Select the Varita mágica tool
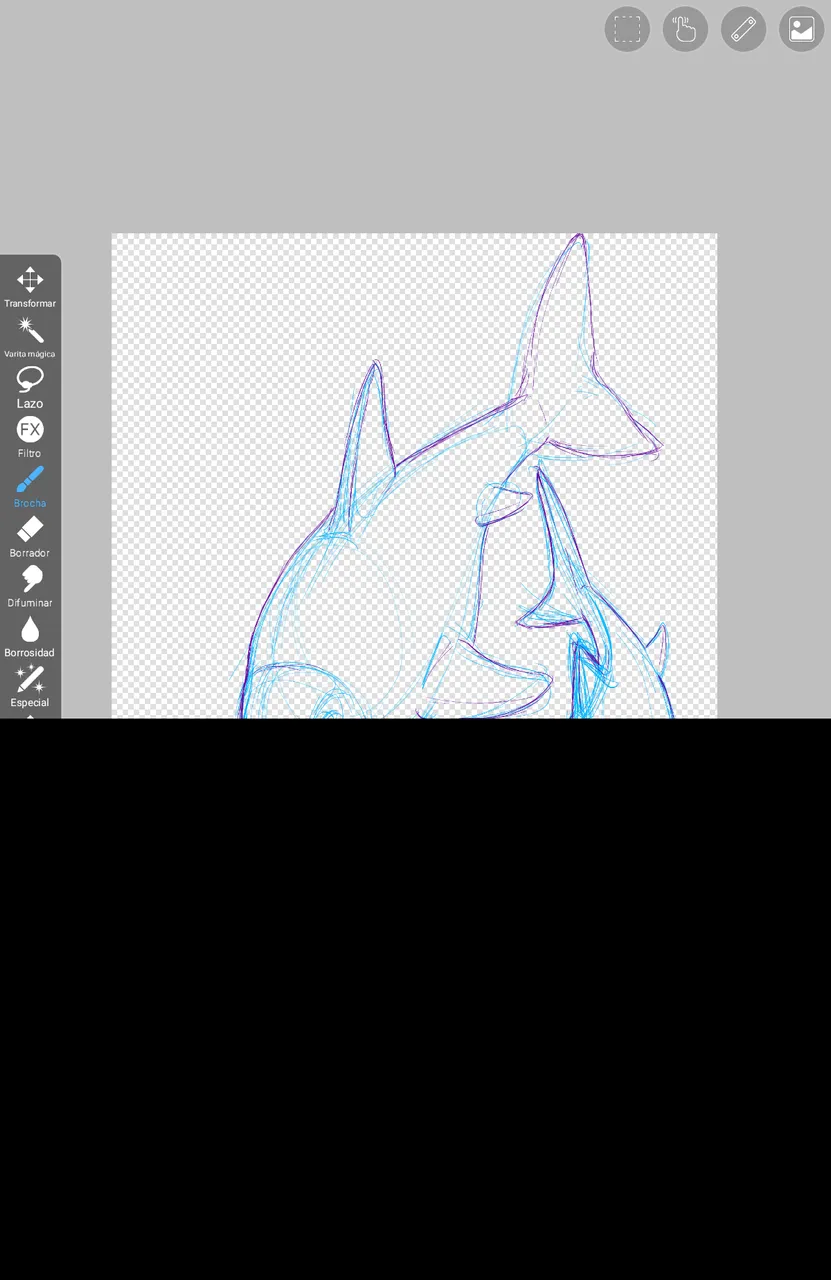 tap(30, 337)
